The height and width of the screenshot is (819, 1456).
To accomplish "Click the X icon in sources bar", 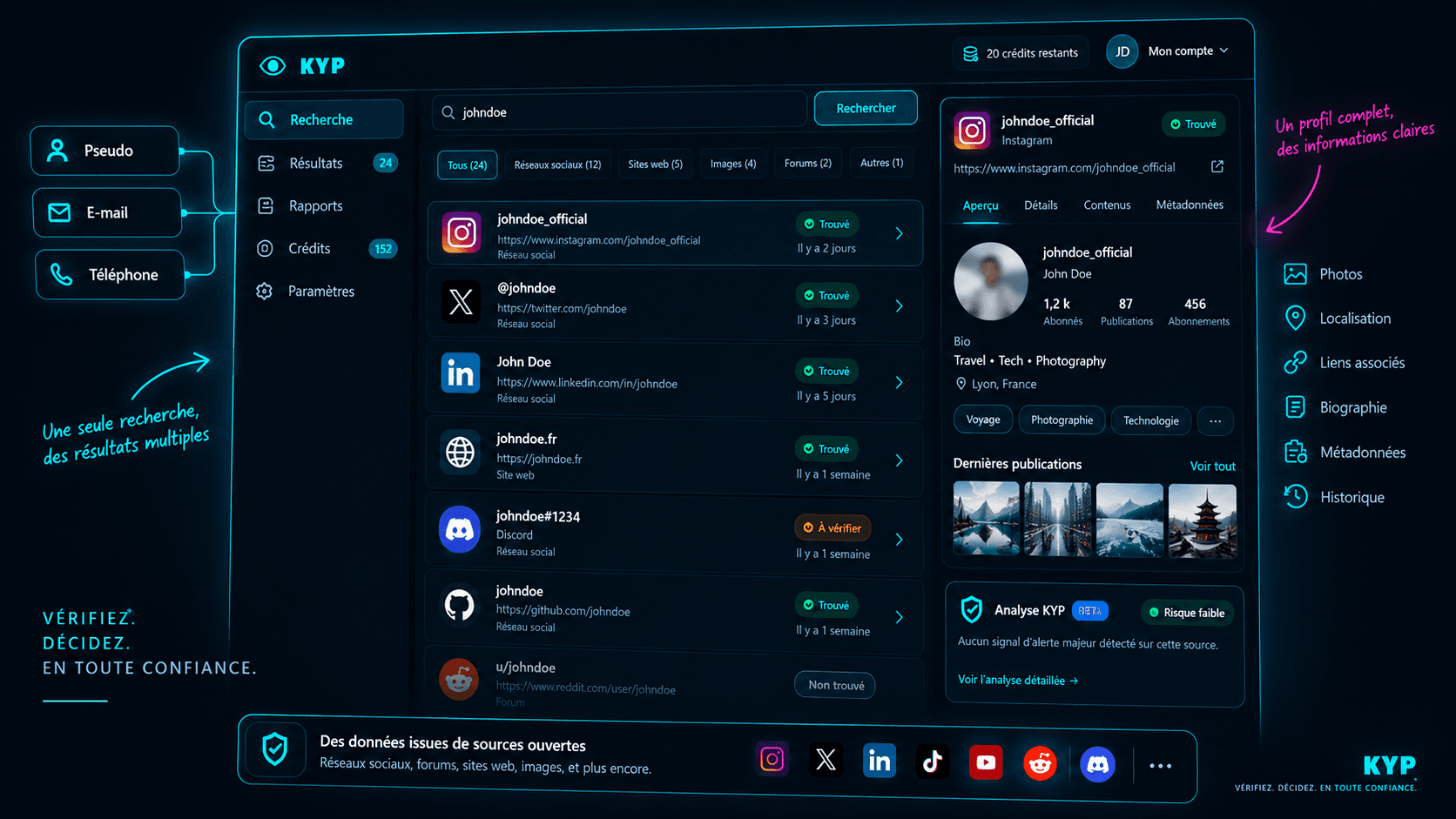I will (x=826, y=760).
